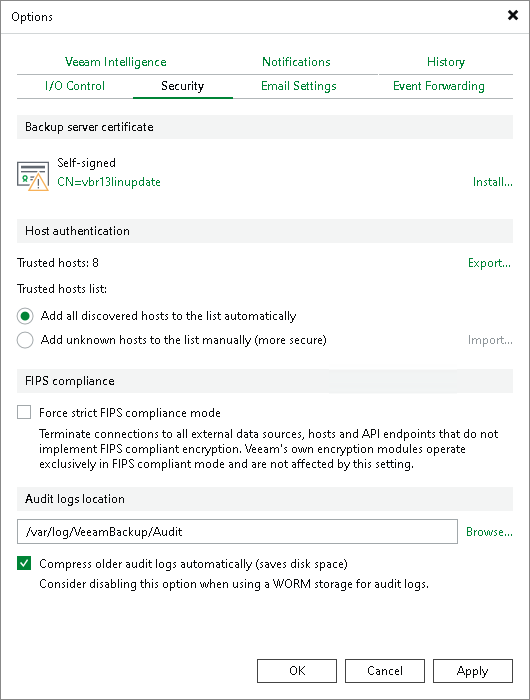Click the Trusted hosts list: label
Screen dimensions: 530x700
(62, 289)
